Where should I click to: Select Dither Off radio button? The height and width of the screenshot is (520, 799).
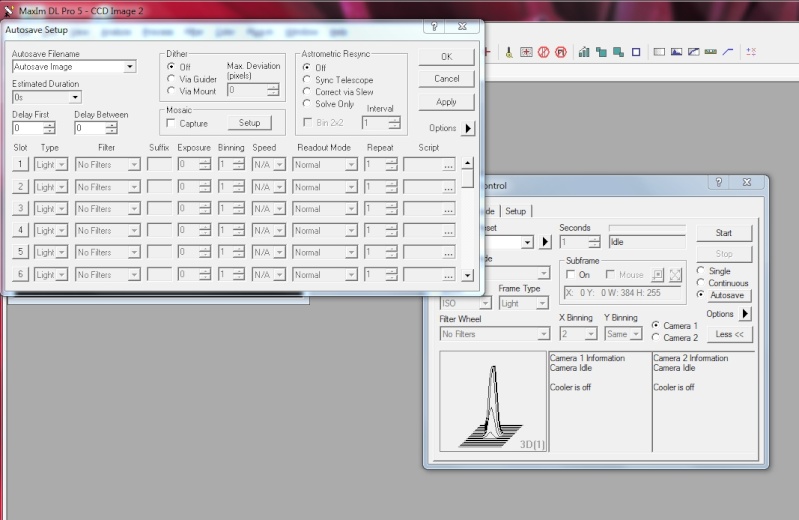(171, 67)
